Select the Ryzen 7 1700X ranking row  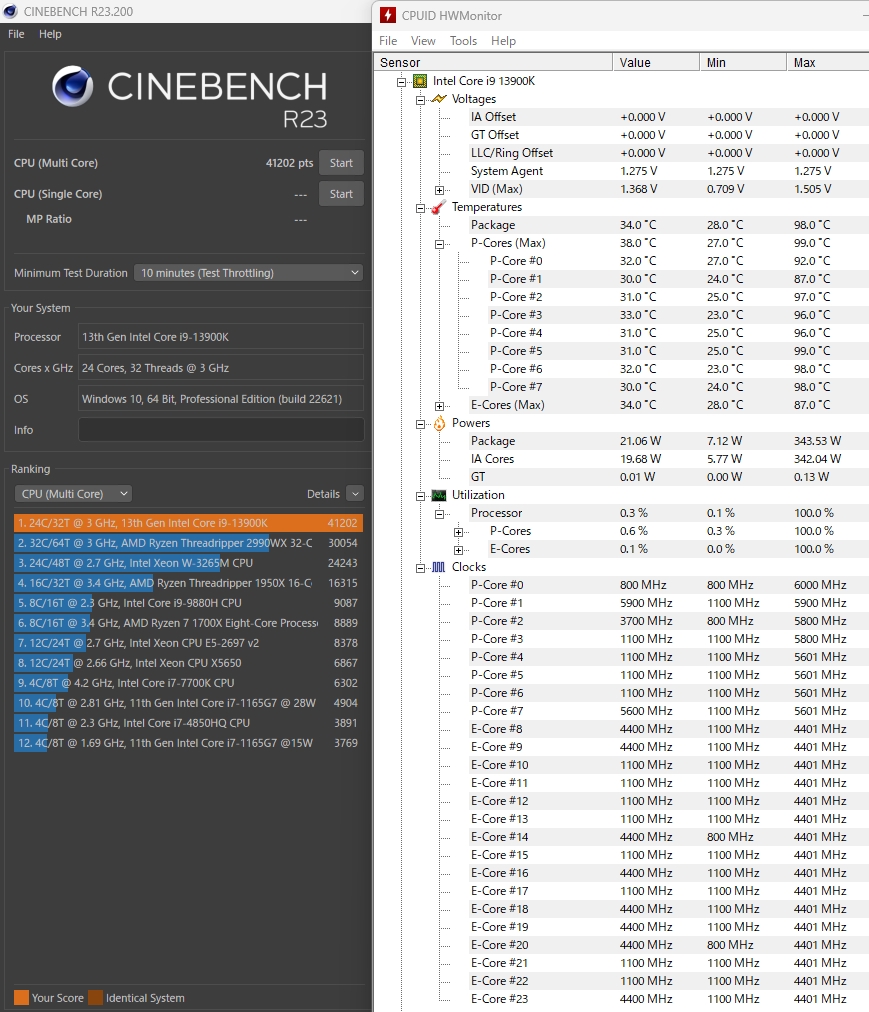pos(188,623)
